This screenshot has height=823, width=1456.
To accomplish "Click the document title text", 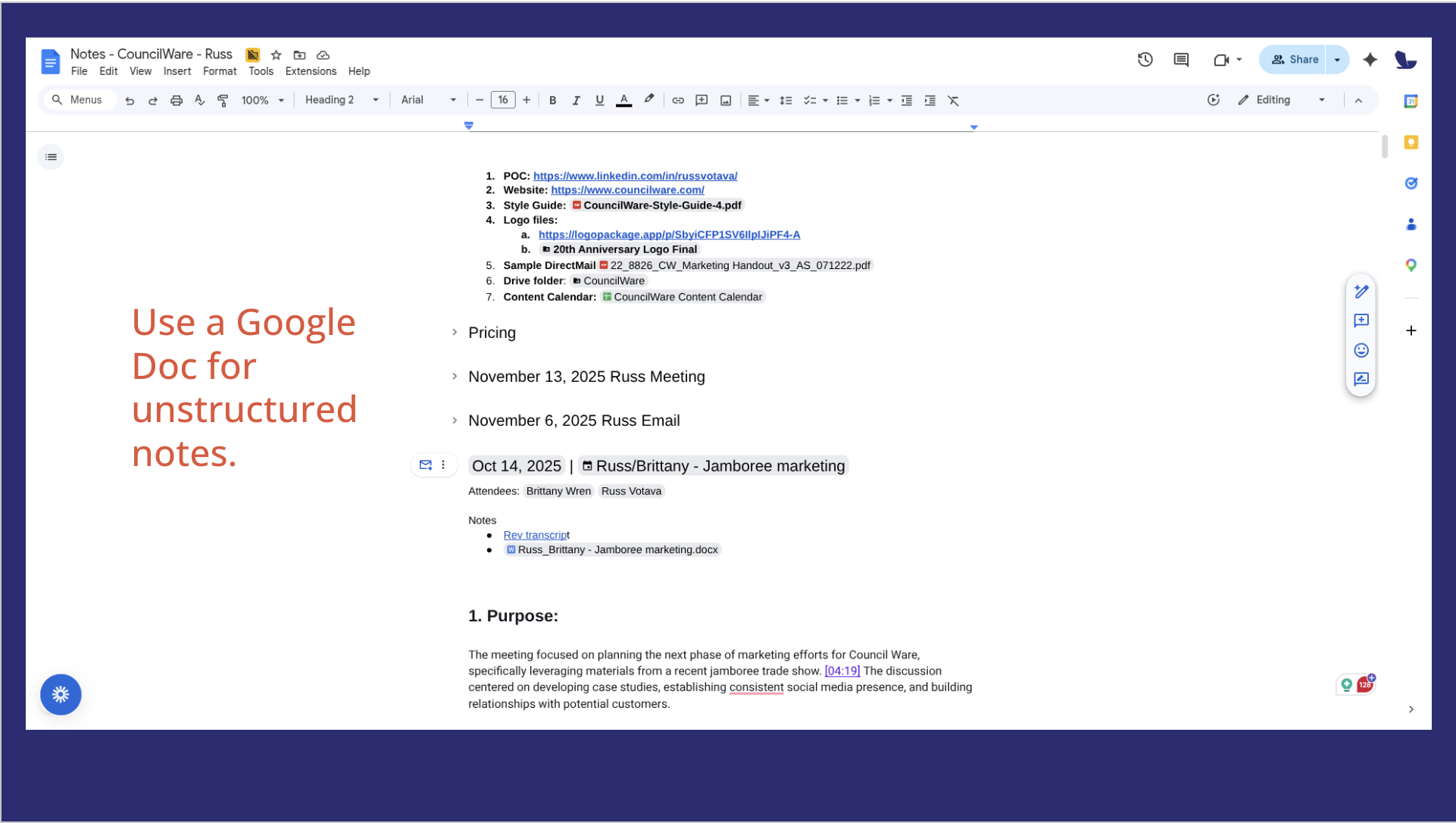I will click(151, 54).
